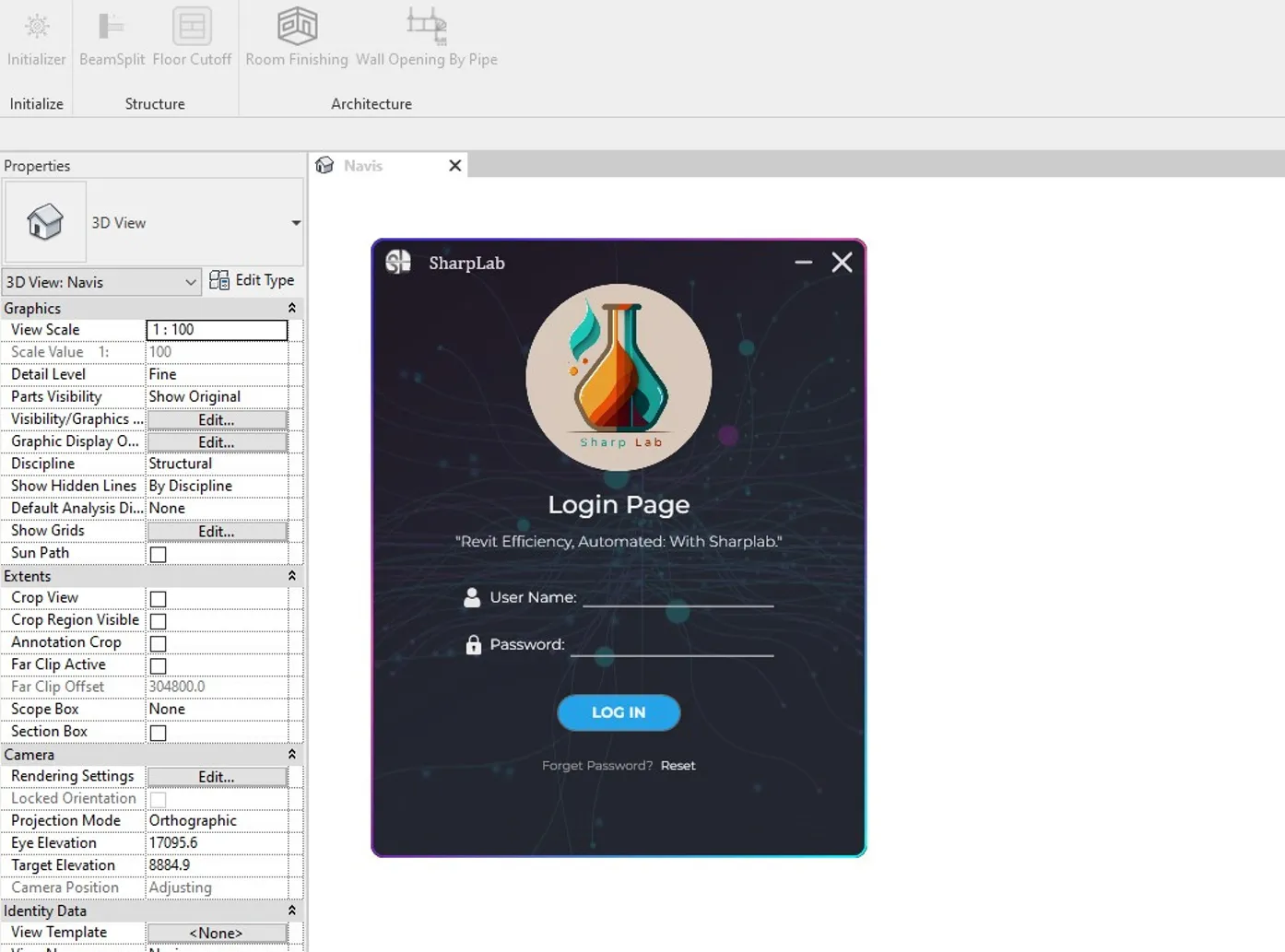Click the View Template <None> button
This screenshot has width=1285, height=952.
coord(217,933)
